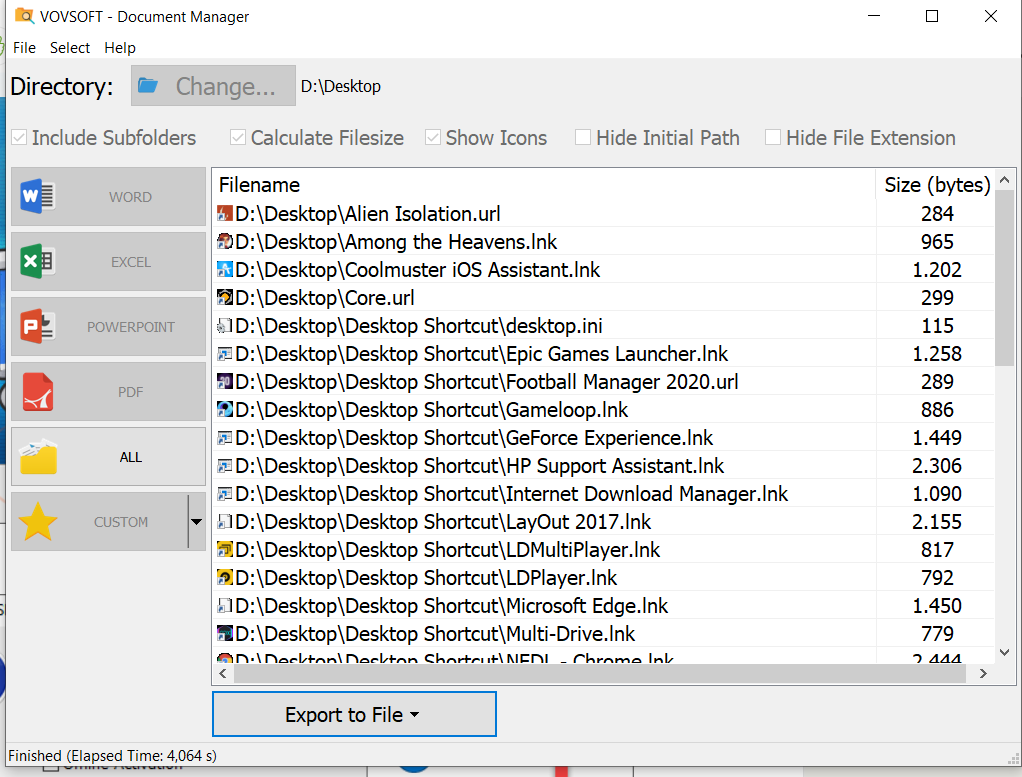Viewport: 1022px width, 777px height.
Task: Click the vertical scrollbar down arrow
Action: 1004,652
